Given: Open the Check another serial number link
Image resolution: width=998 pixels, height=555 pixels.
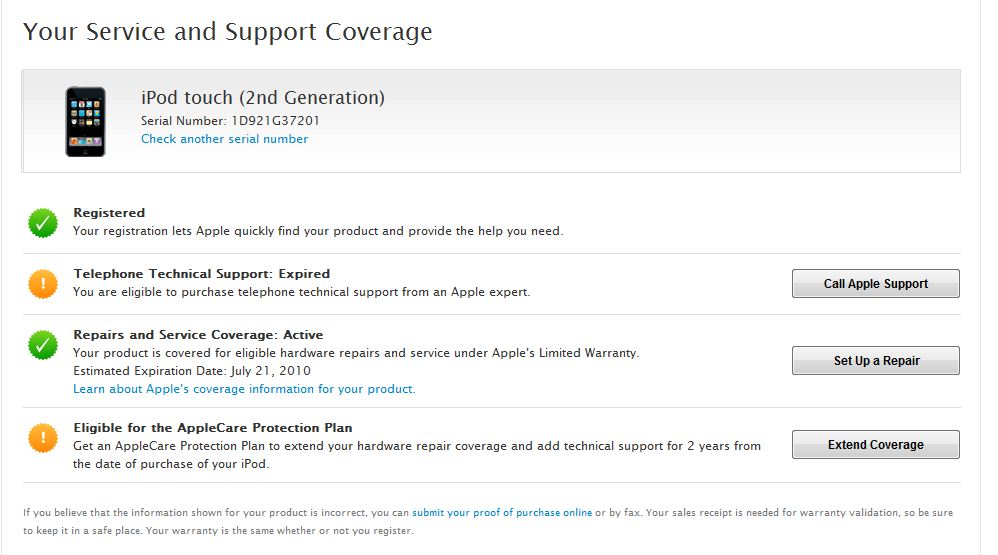Looking at the screenshot, I should coord(224,139).
